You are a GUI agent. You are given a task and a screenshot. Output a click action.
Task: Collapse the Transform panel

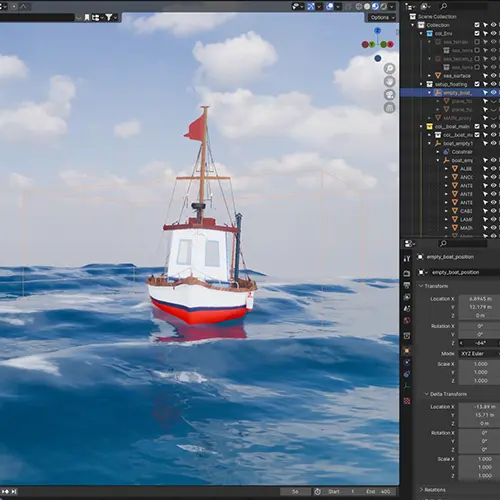433,286
